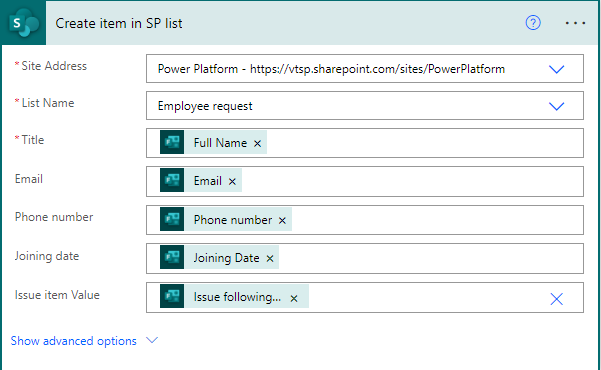Click Show advanced options link
Viewport: 601px width, 370px height.
74,341
